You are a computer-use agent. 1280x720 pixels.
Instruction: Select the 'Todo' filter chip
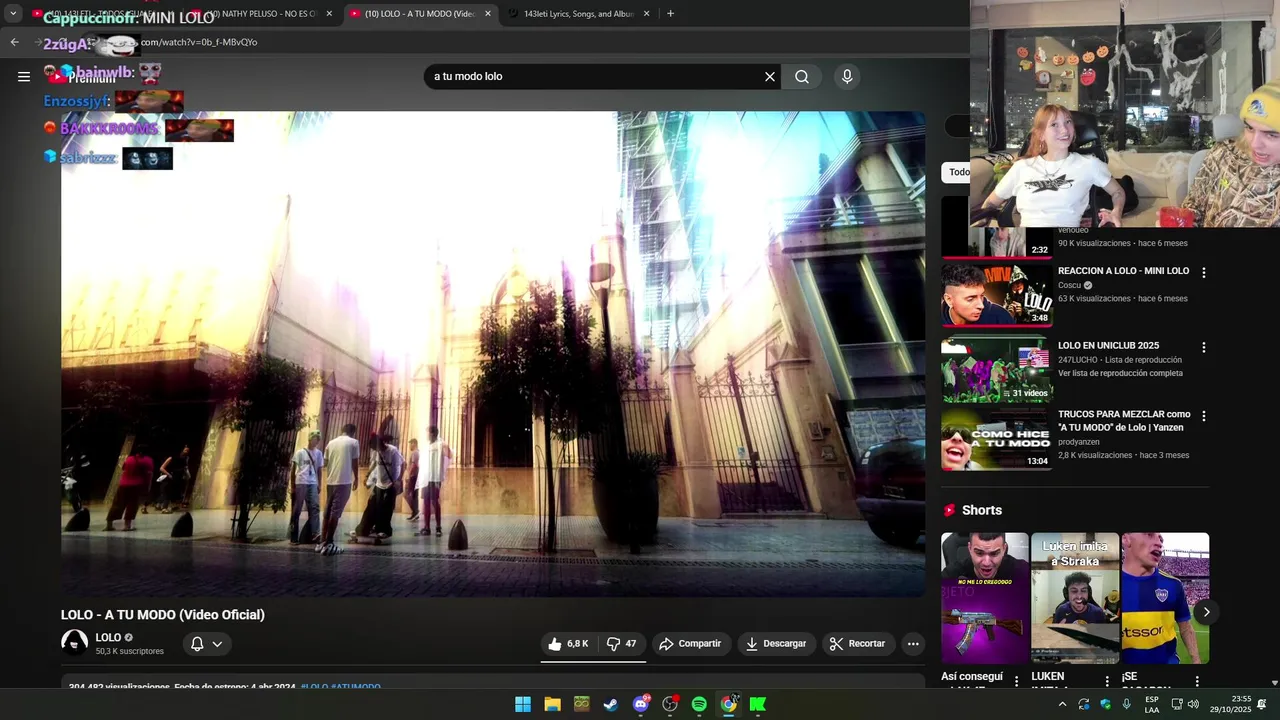click(x=957, y=172)
